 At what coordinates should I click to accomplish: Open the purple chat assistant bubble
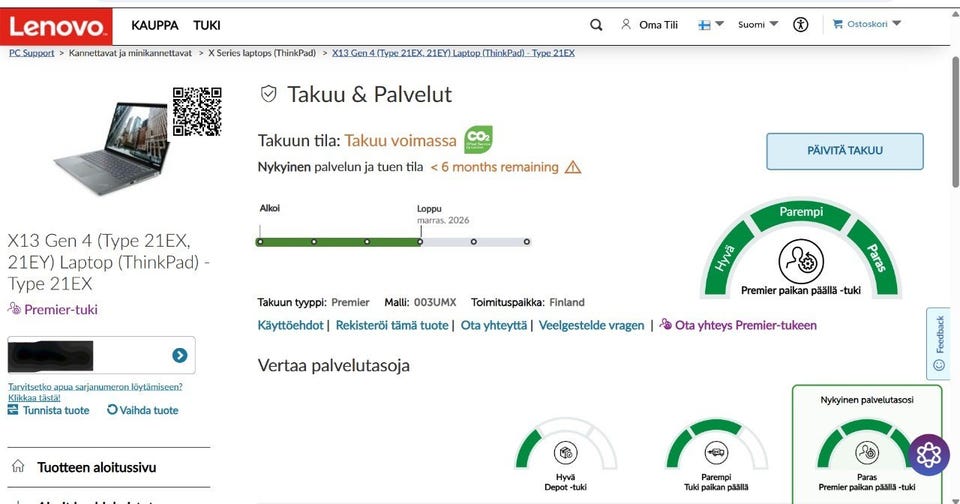929,454
